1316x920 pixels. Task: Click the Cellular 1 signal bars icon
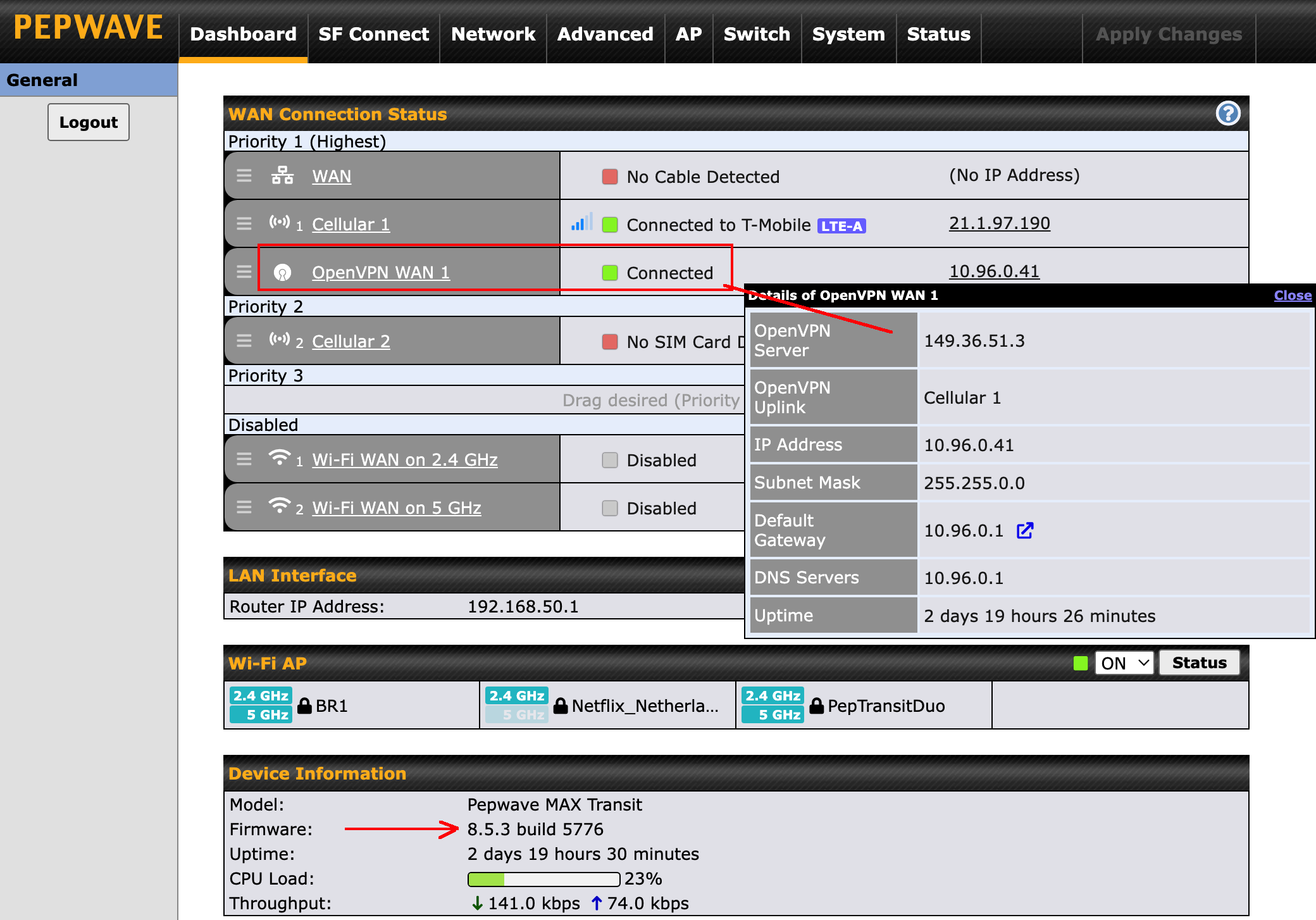tap(581, 223)
